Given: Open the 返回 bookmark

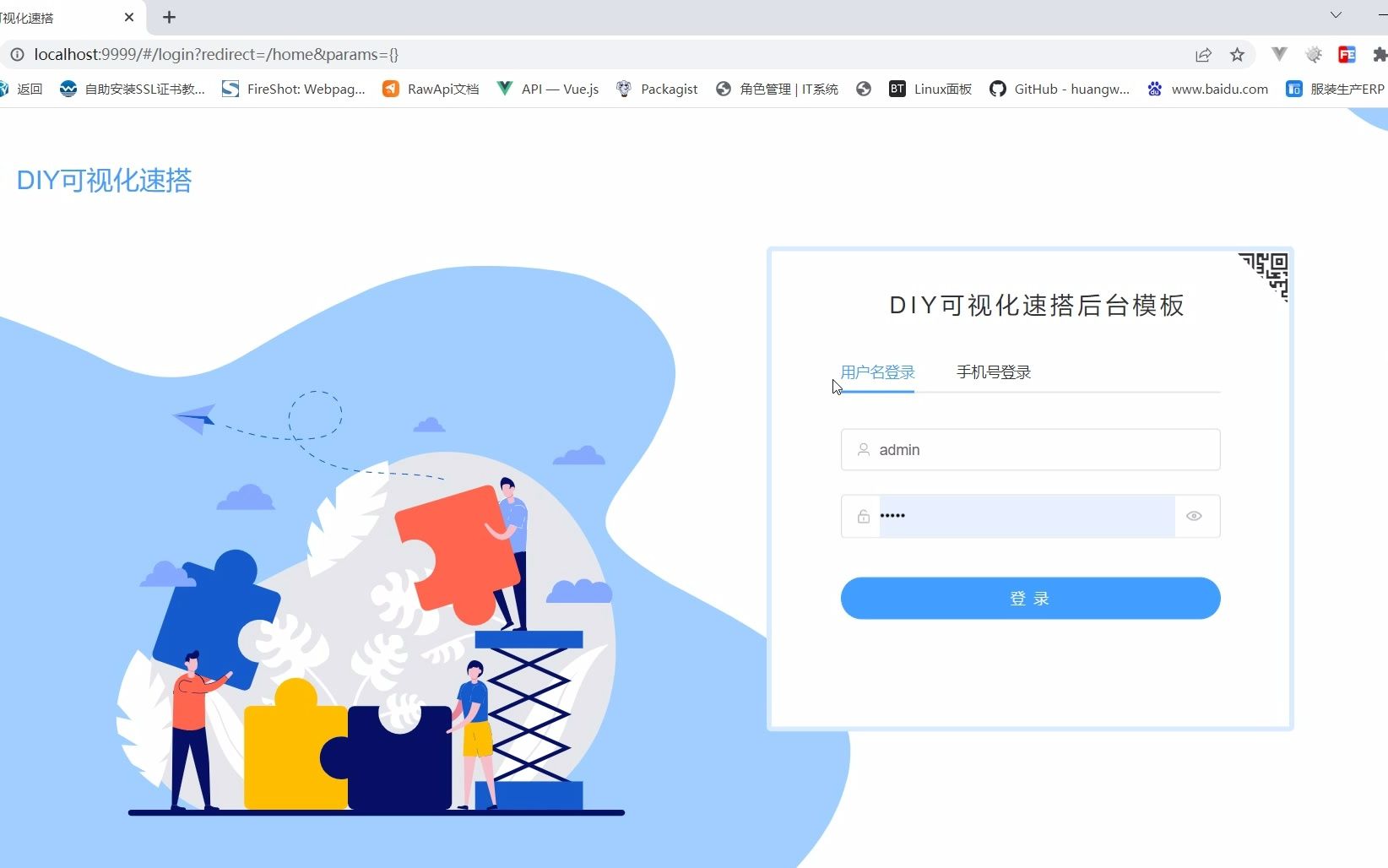Looking at the screenshot, I should tap(21, 89).
